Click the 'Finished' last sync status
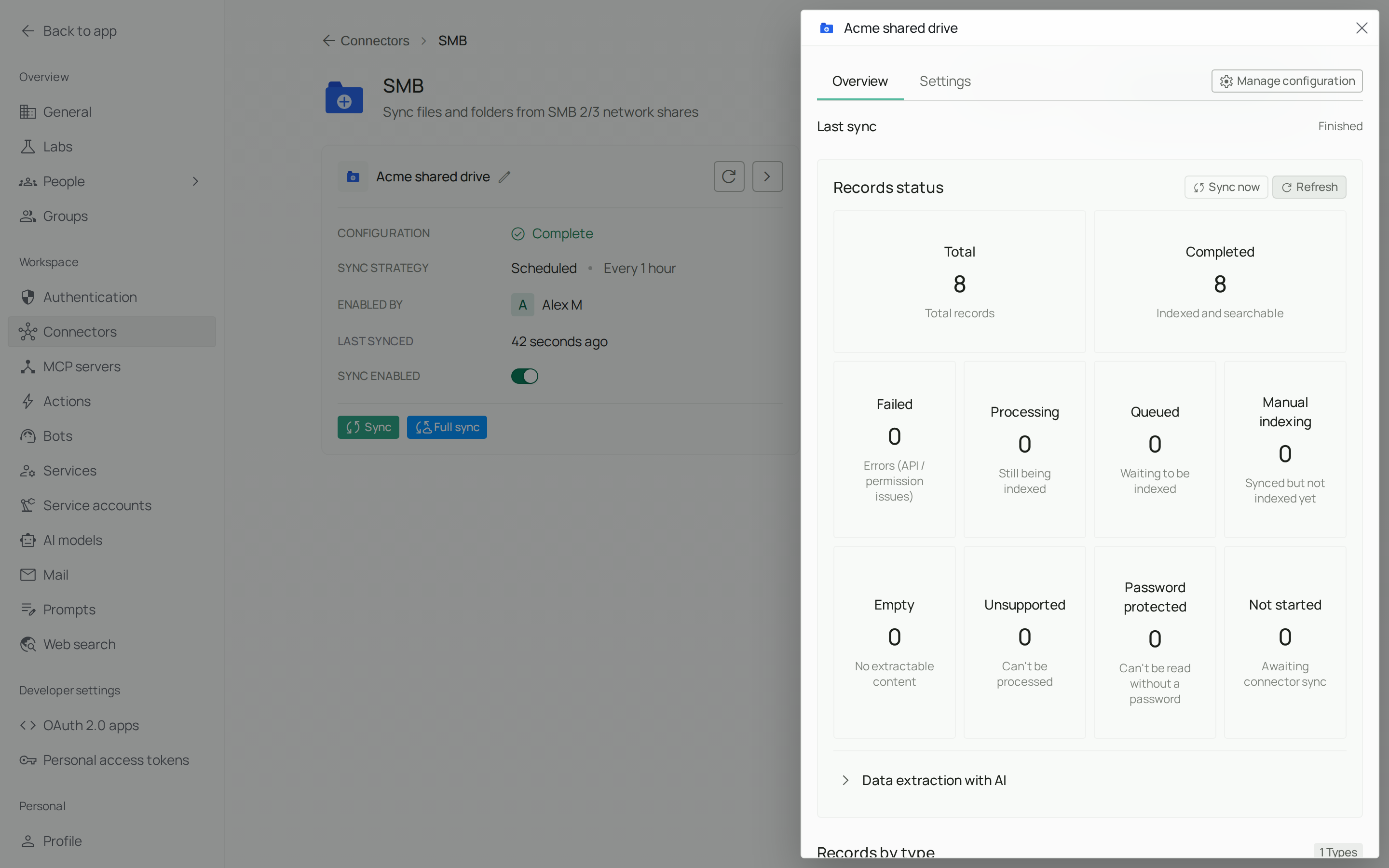1389x868 pixels. point(1340,126)
